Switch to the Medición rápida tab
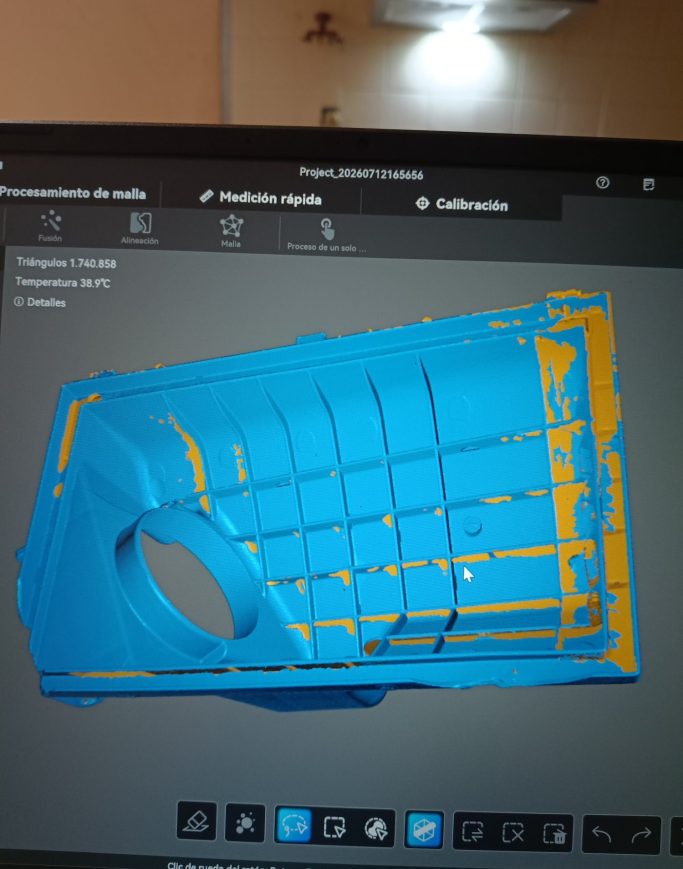Screen dimensions: 683x869 261,197
